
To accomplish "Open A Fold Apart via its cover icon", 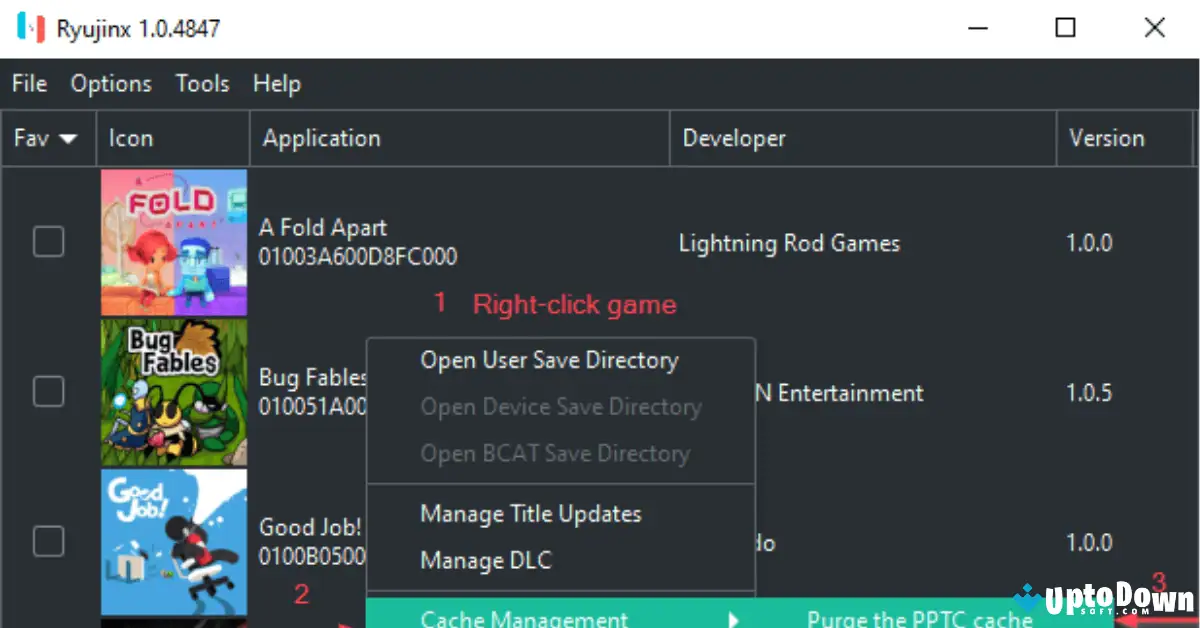I will 173,242.
